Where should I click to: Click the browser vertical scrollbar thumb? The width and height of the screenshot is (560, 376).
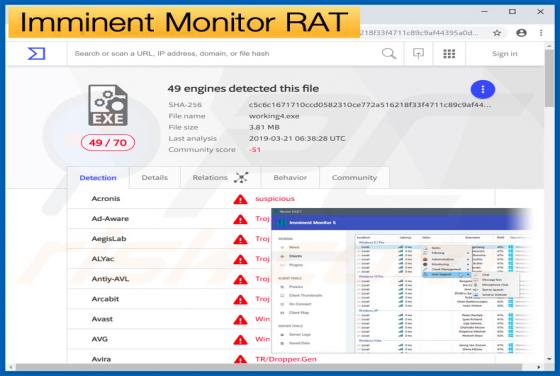click(x=549, y=79)
